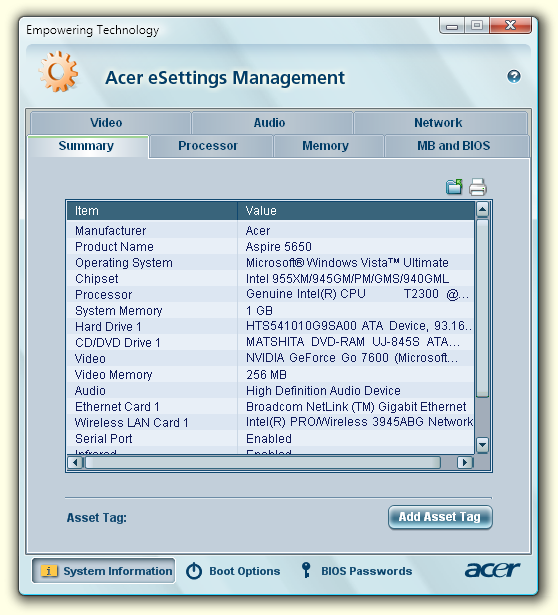Open the Processor tab

(211, 146)
